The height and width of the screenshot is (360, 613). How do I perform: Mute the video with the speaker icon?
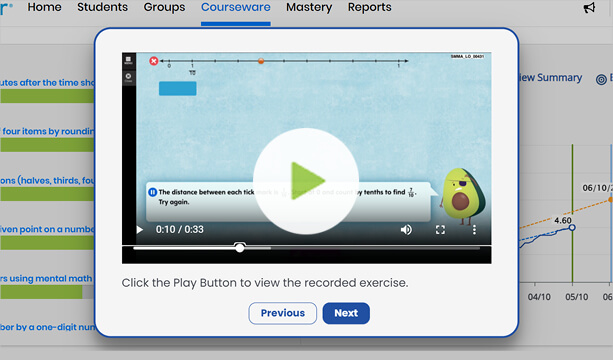[x=406, y=230]
